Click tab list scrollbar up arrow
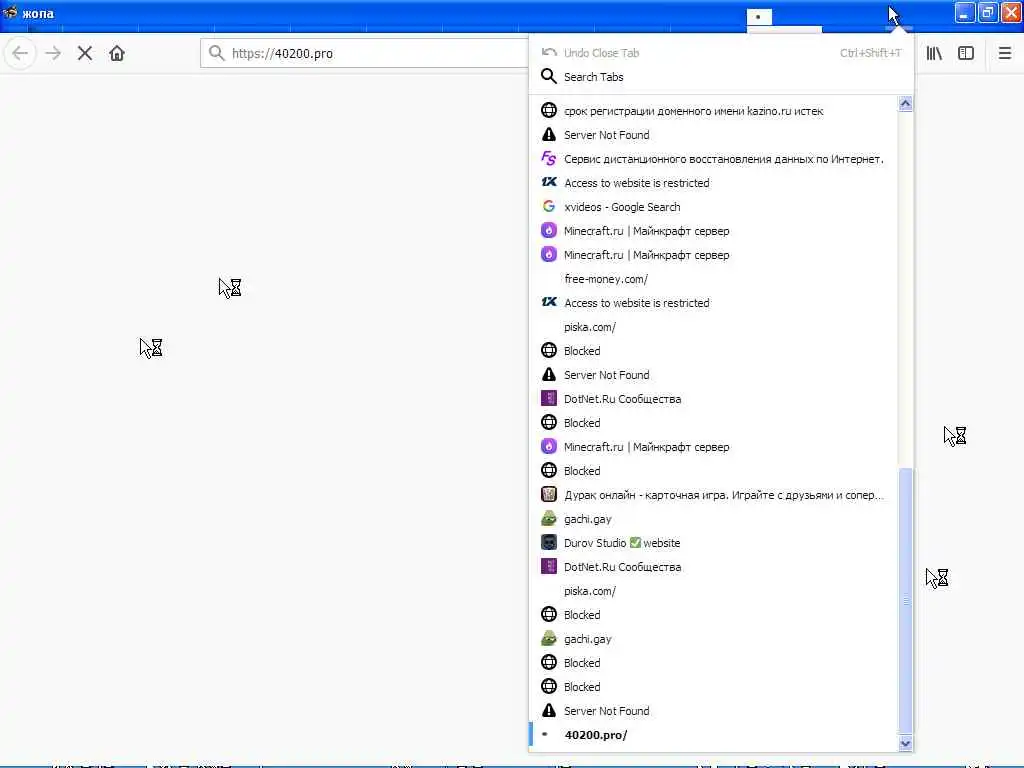Image resolution: width=1024 pixels, height=768 pixels. 905,104
